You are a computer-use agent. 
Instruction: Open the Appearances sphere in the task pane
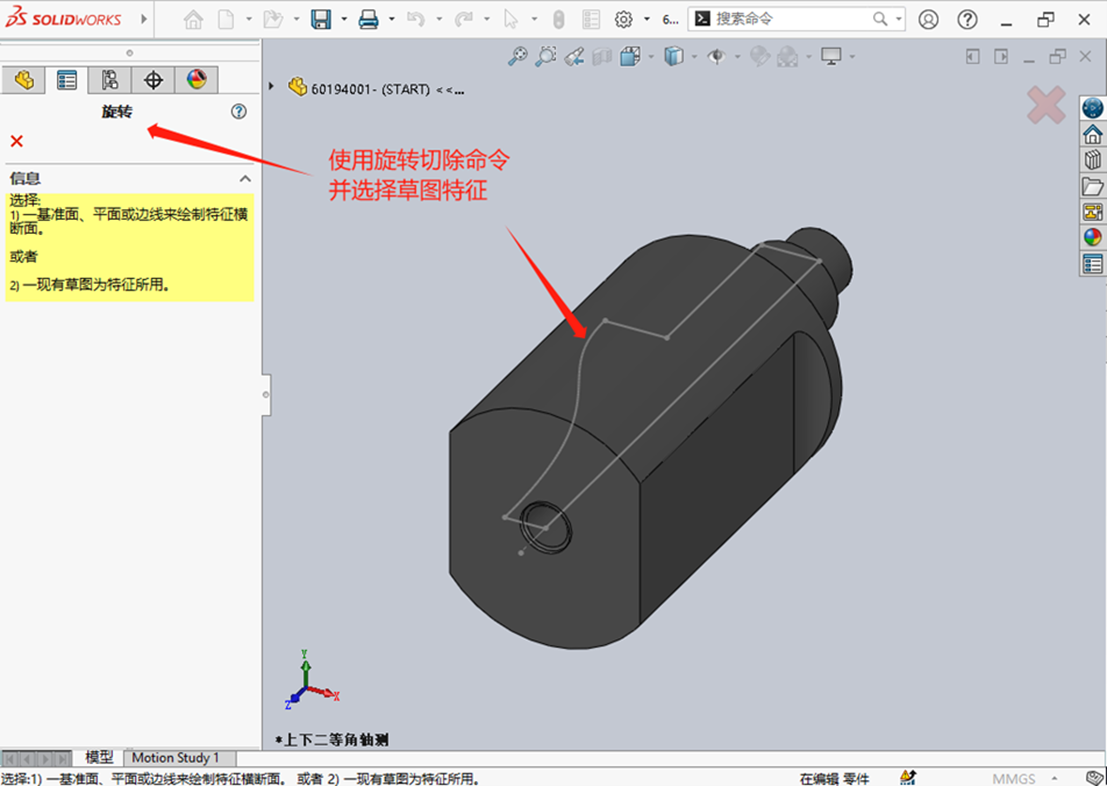[x=1093, y=237]
